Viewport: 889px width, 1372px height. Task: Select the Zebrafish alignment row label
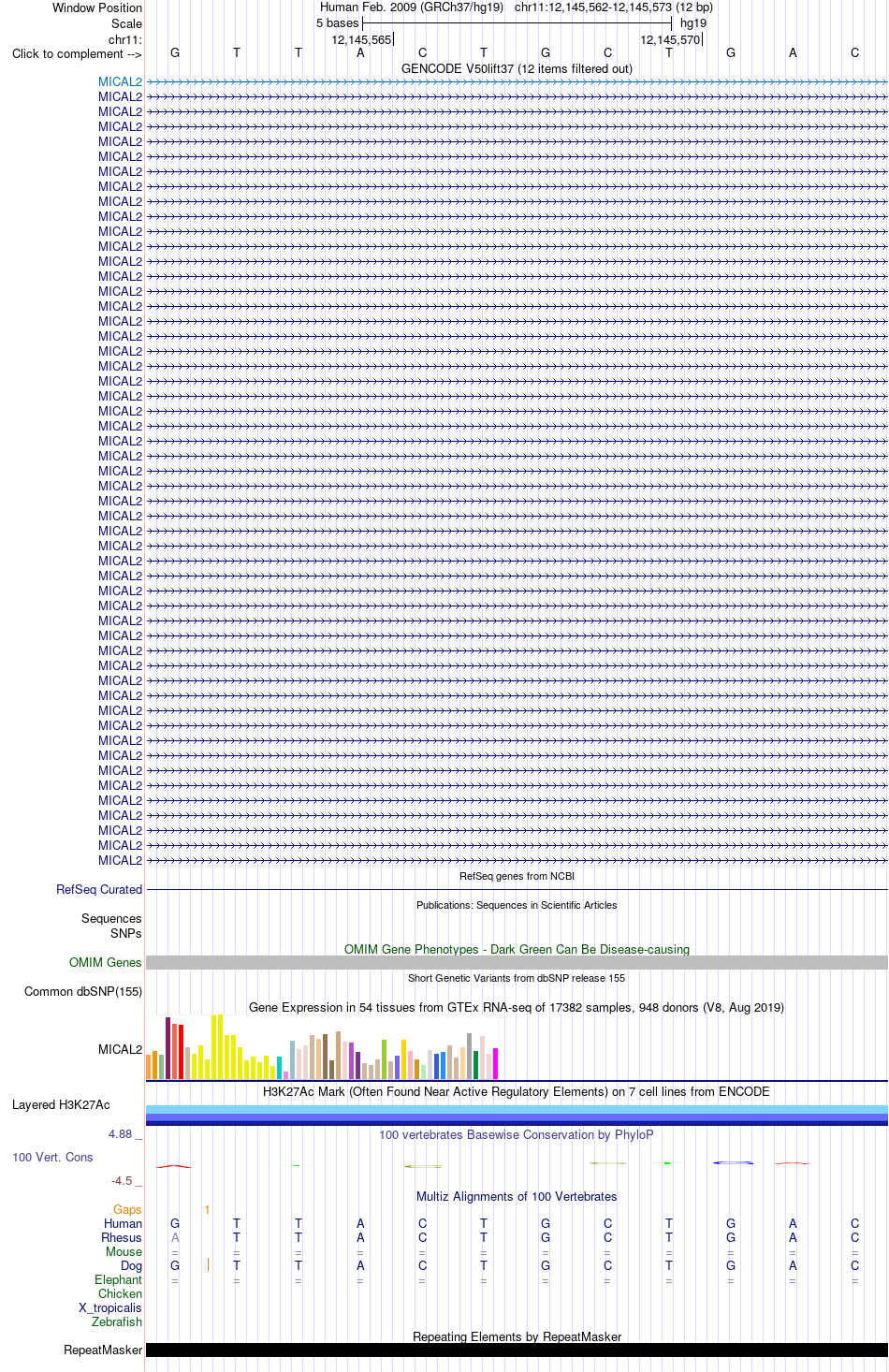point(117,1321)
